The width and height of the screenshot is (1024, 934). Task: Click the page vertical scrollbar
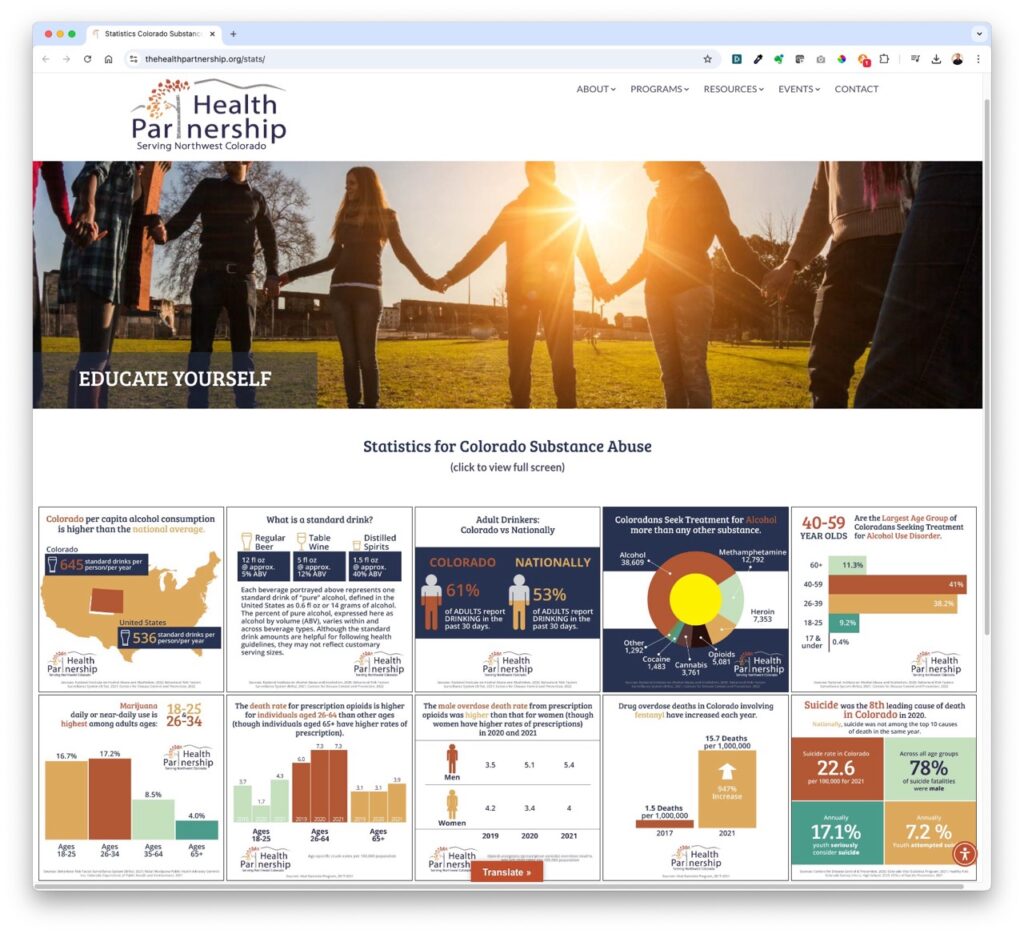987,366
